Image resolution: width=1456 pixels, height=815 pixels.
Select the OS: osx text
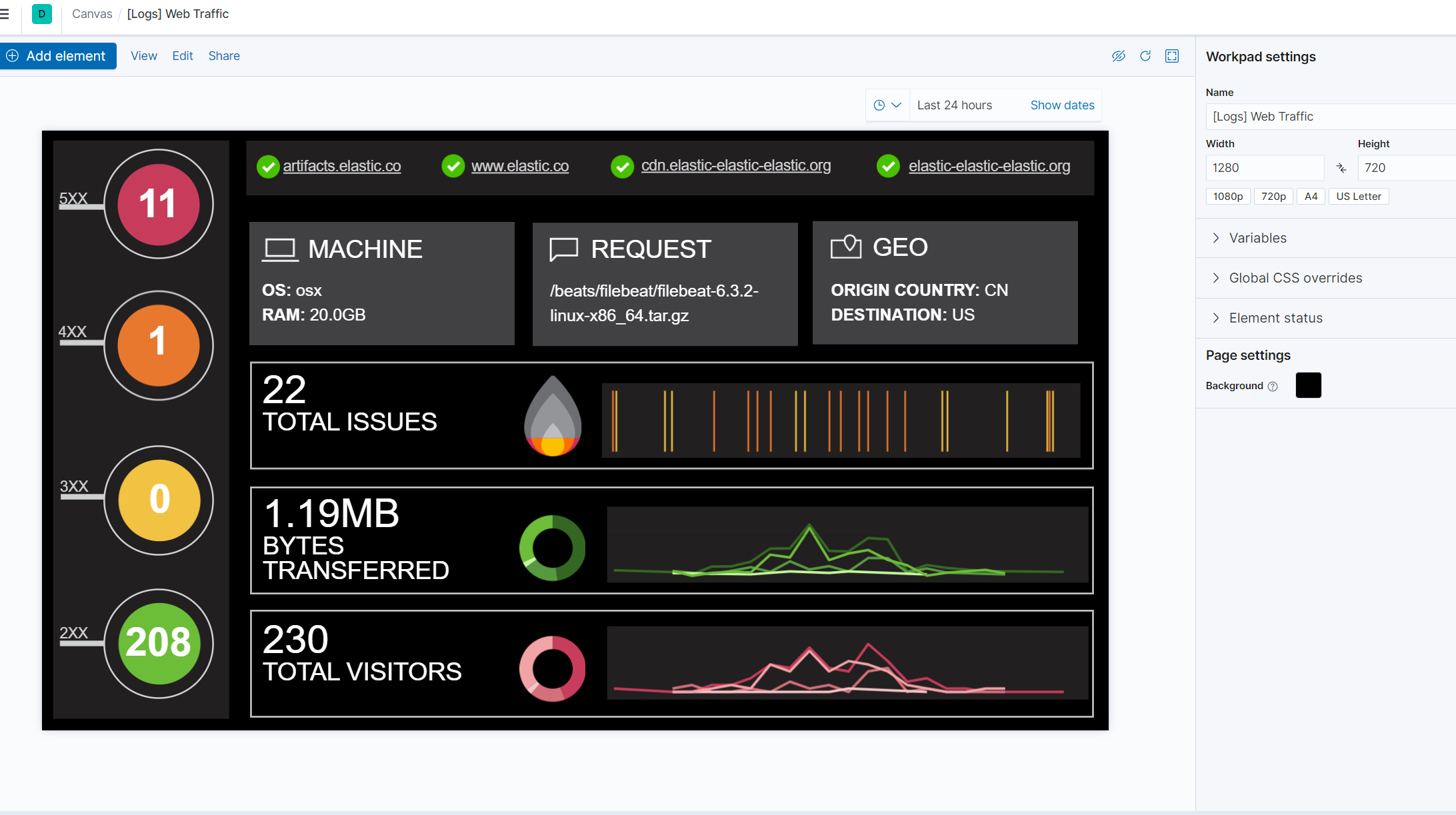[x=292, y=291]
